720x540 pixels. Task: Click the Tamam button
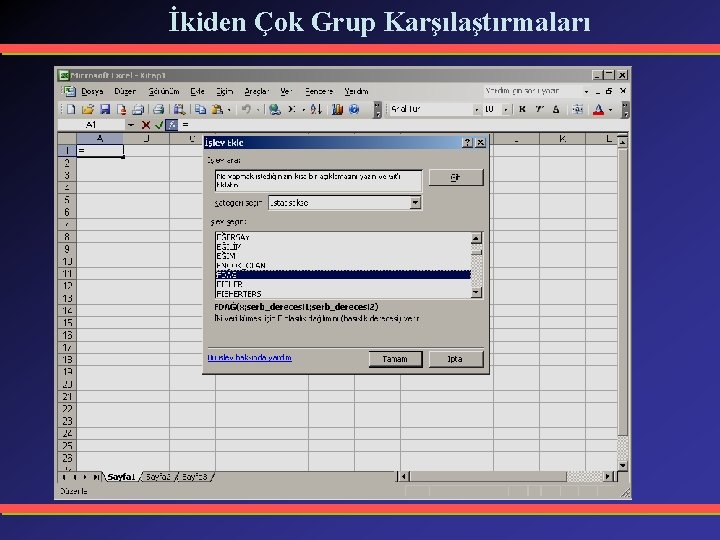click(x=395, y=359)
